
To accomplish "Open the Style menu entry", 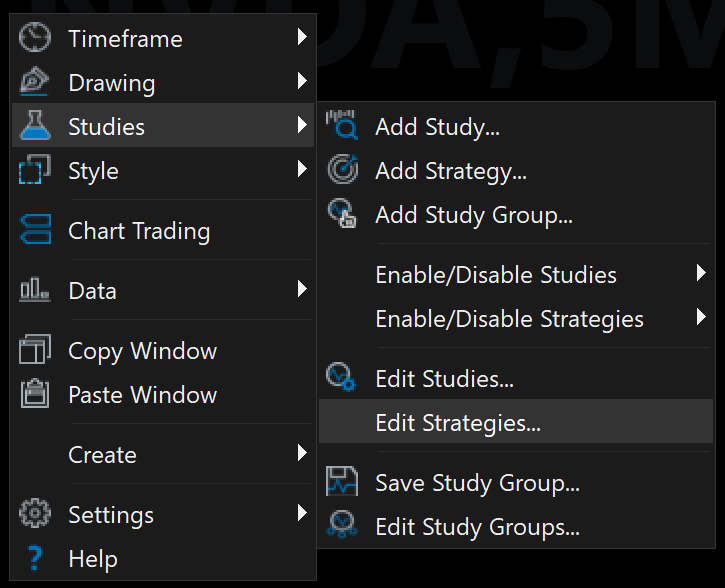I will (163, 169).
